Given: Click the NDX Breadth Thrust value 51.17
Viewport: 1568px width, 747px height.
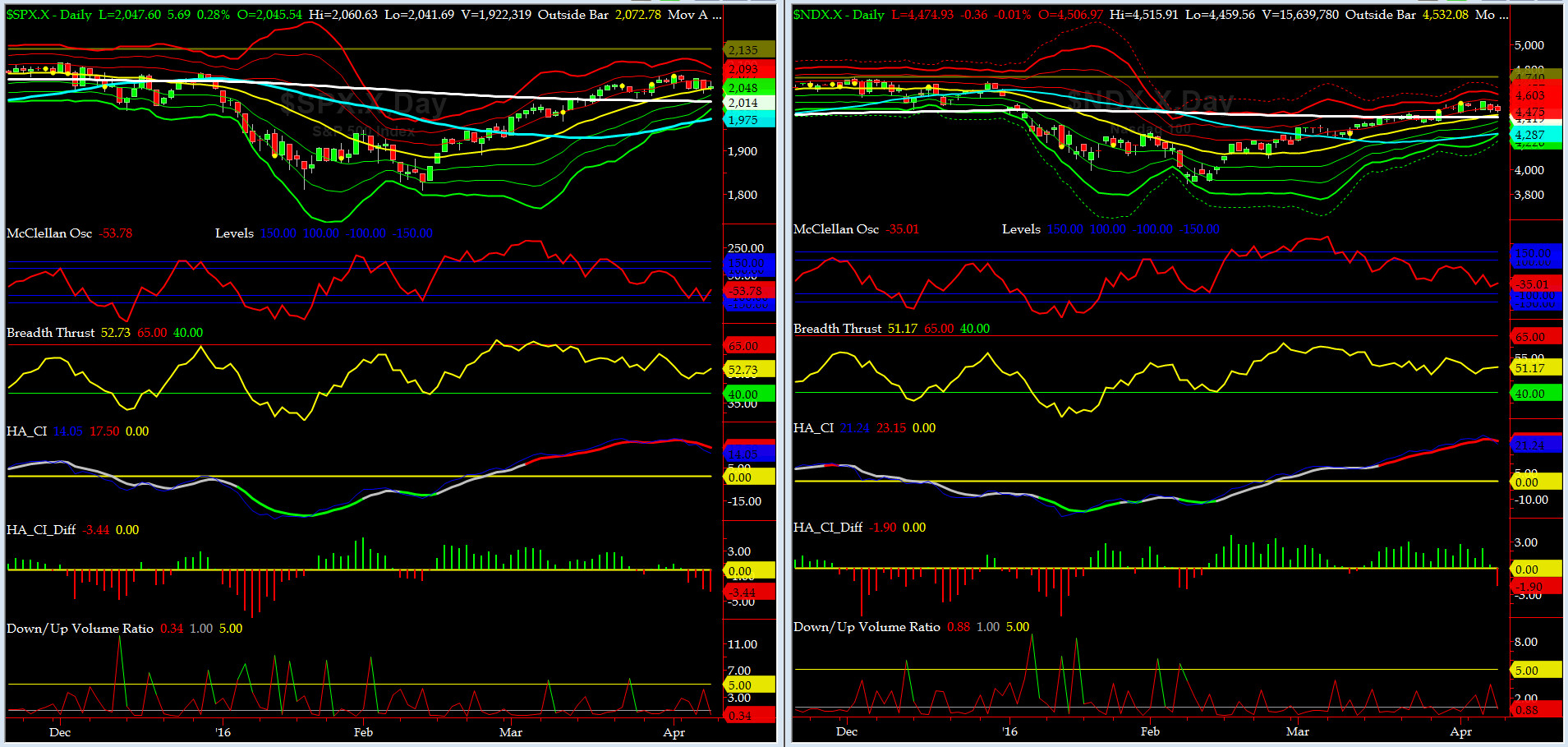Looking at the screenshot, I should (903, 329).
